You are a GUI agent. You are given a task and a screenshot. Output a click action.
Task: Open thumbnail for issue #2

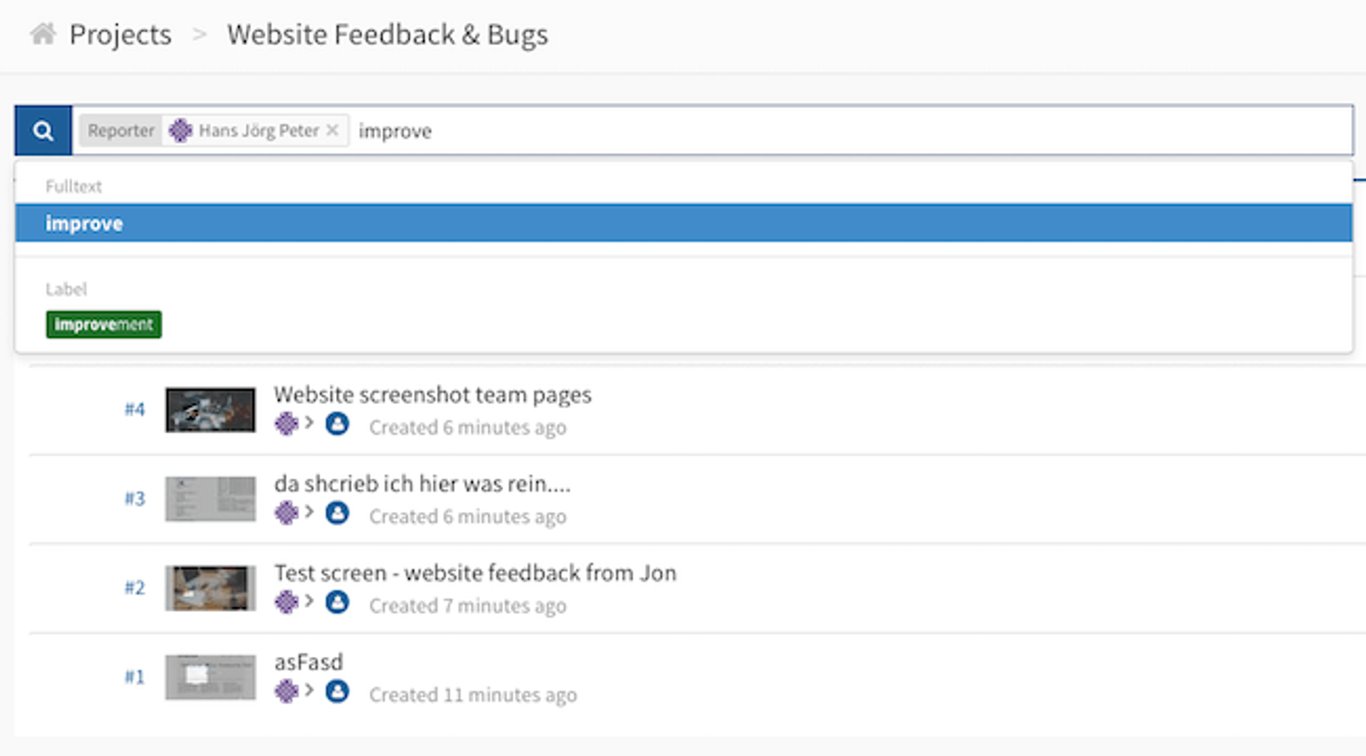coord(210,588)
